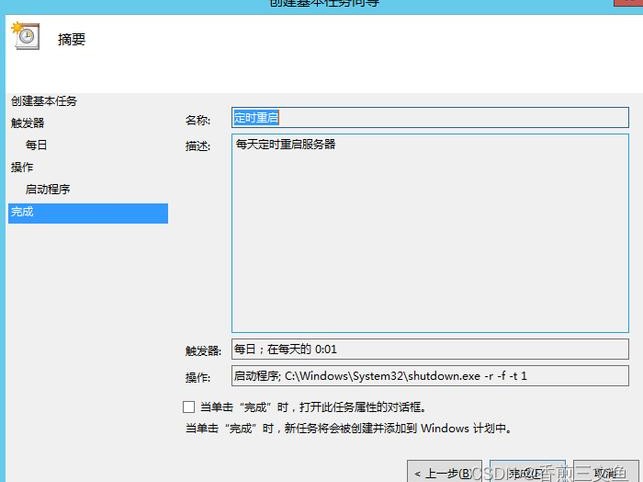
Task: Click the 取消 button
Action: tap(606, 473)
